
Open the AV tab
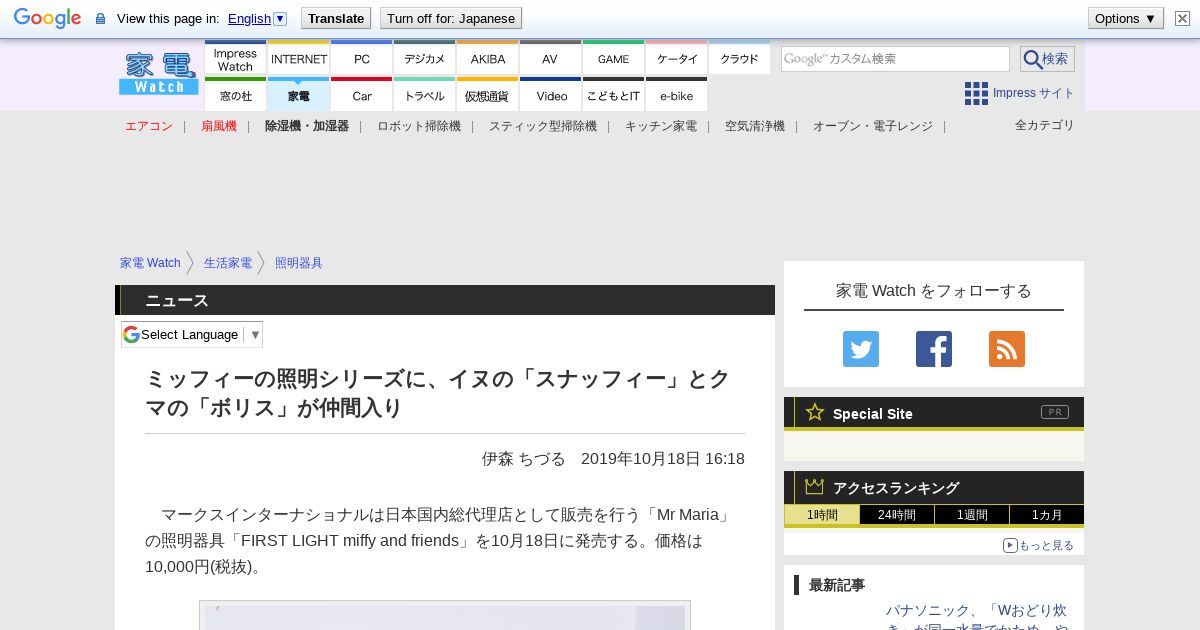[550, 59]
